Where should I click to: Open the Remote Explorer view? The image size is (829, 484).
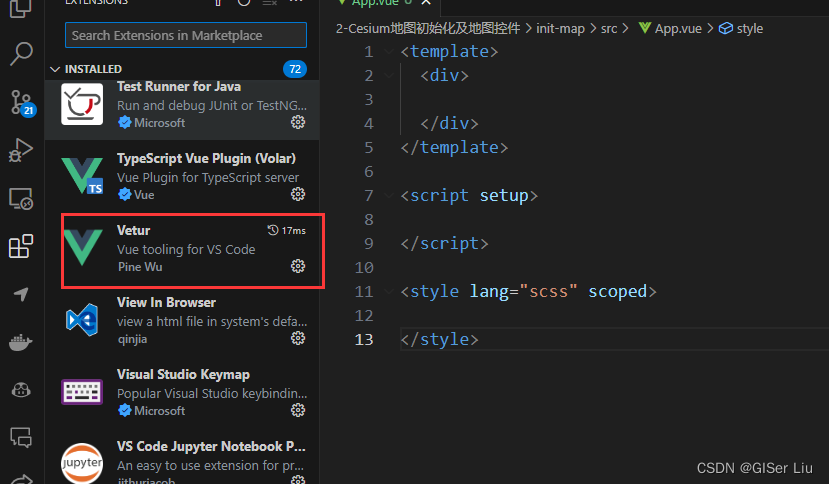[21, 199]
